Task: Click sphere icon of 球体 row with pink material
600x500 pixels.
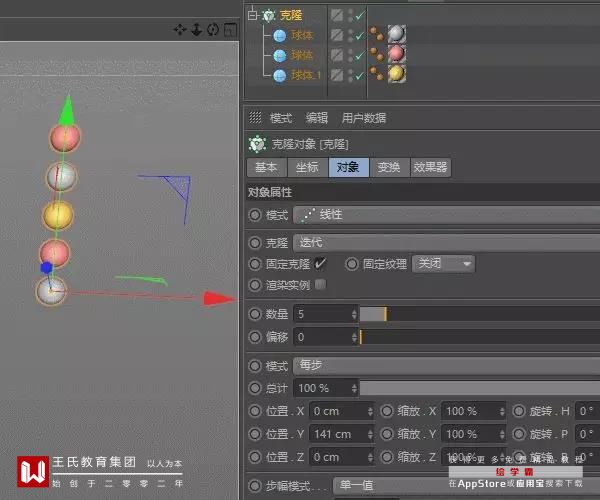Action: [280, 55]
